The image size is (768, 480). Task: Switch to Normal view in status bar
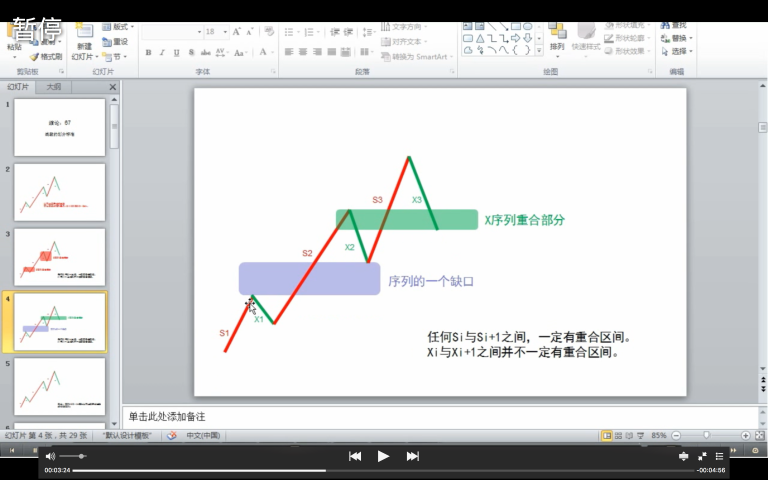tap(606, 436)
